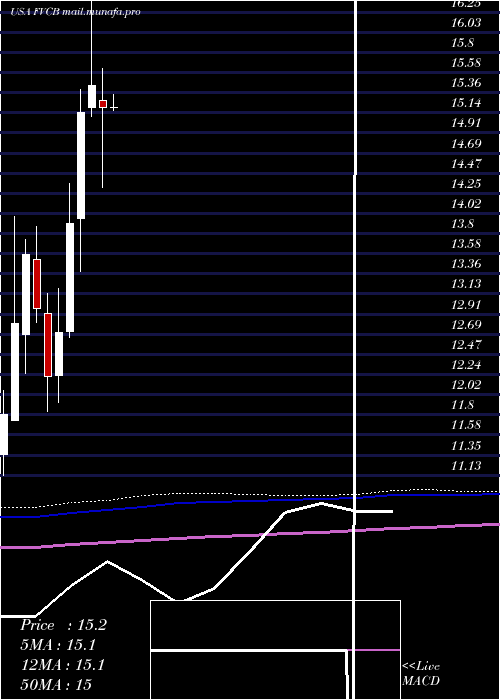Viewport: 500px width, 700px height.
Task: Click the small red candlestick beside the 15.14 level
Action: pos(103,104)
